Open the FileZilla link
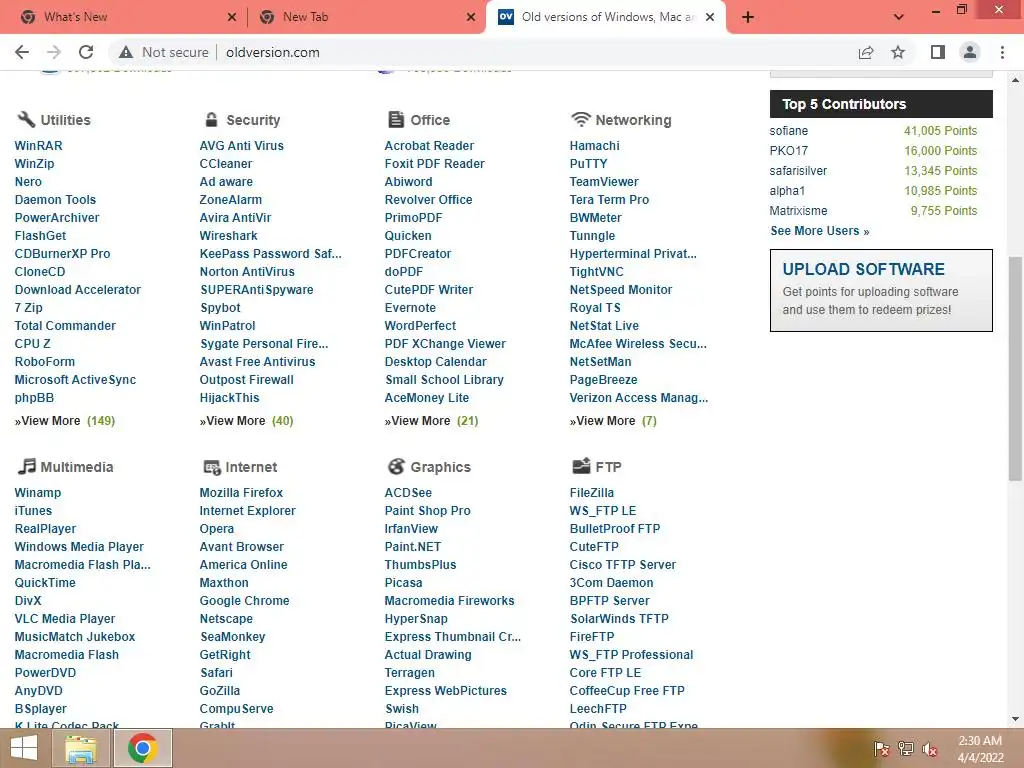This screenshot has width=1024, height=768. pos(592,492)
